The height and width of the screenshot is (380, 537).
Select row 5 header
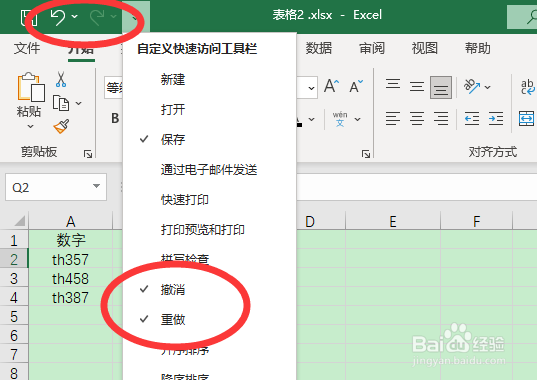[14, 317]
